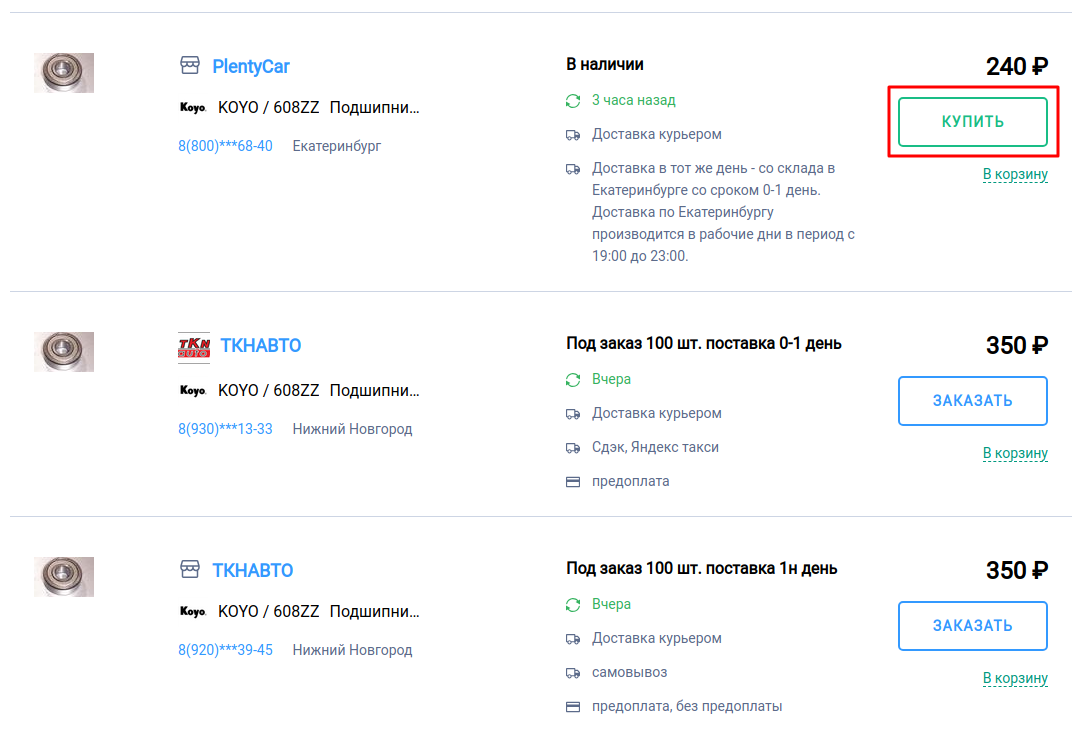The width and height of the screenshot is (1084, 731).
Task: Click the TKN Auto logo icon
Action: (193, 346)
